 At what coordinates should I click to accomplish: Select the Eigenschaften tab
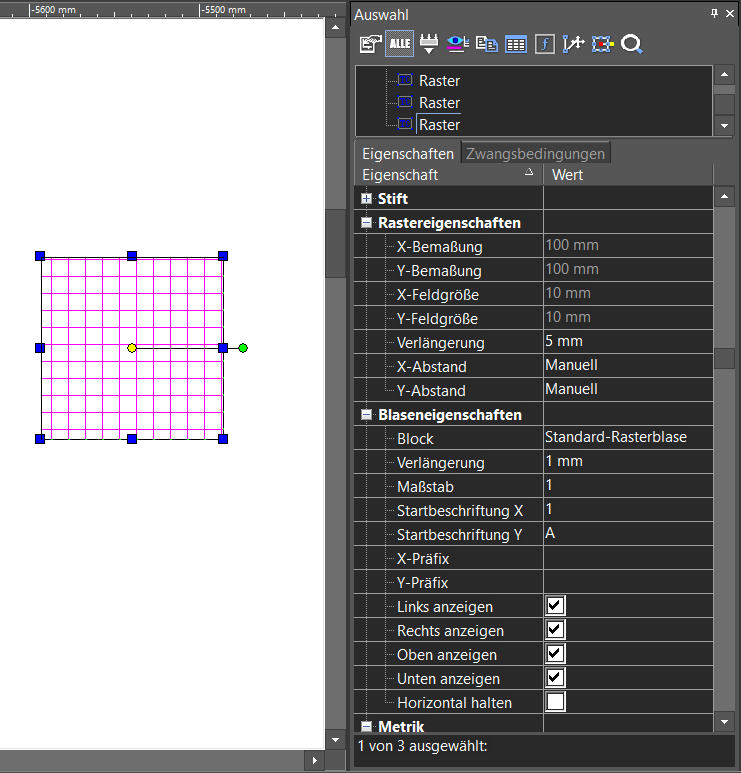point(408,153)
